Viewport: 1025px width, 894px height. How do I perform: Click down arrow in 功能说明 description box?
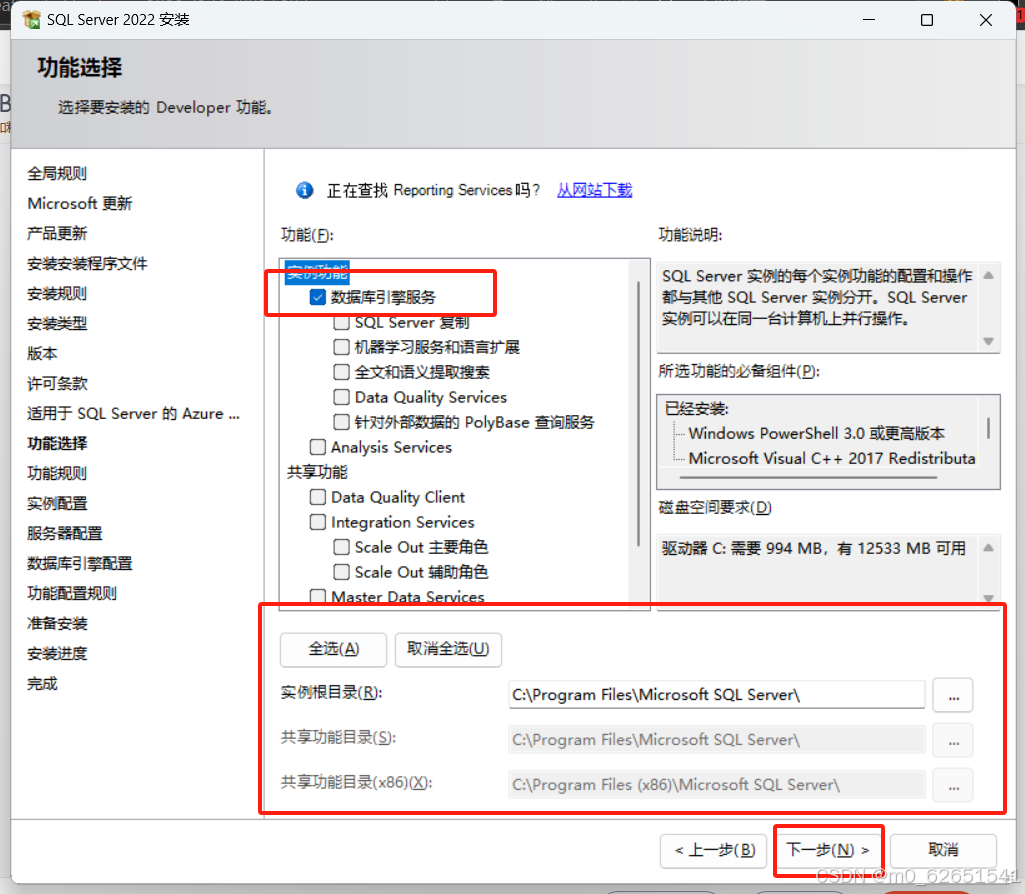[x=988, y=341]
